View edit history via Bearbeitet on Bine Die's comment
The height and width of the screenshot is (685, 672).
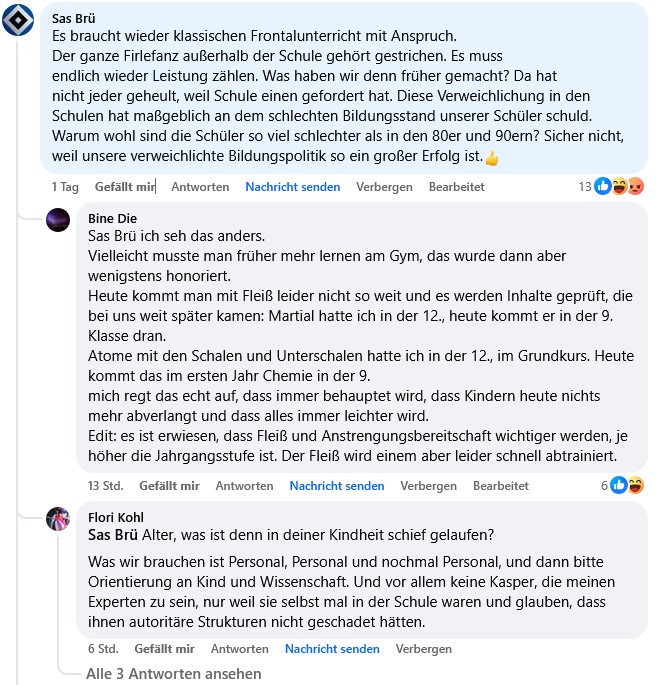[x=500, y=486]
